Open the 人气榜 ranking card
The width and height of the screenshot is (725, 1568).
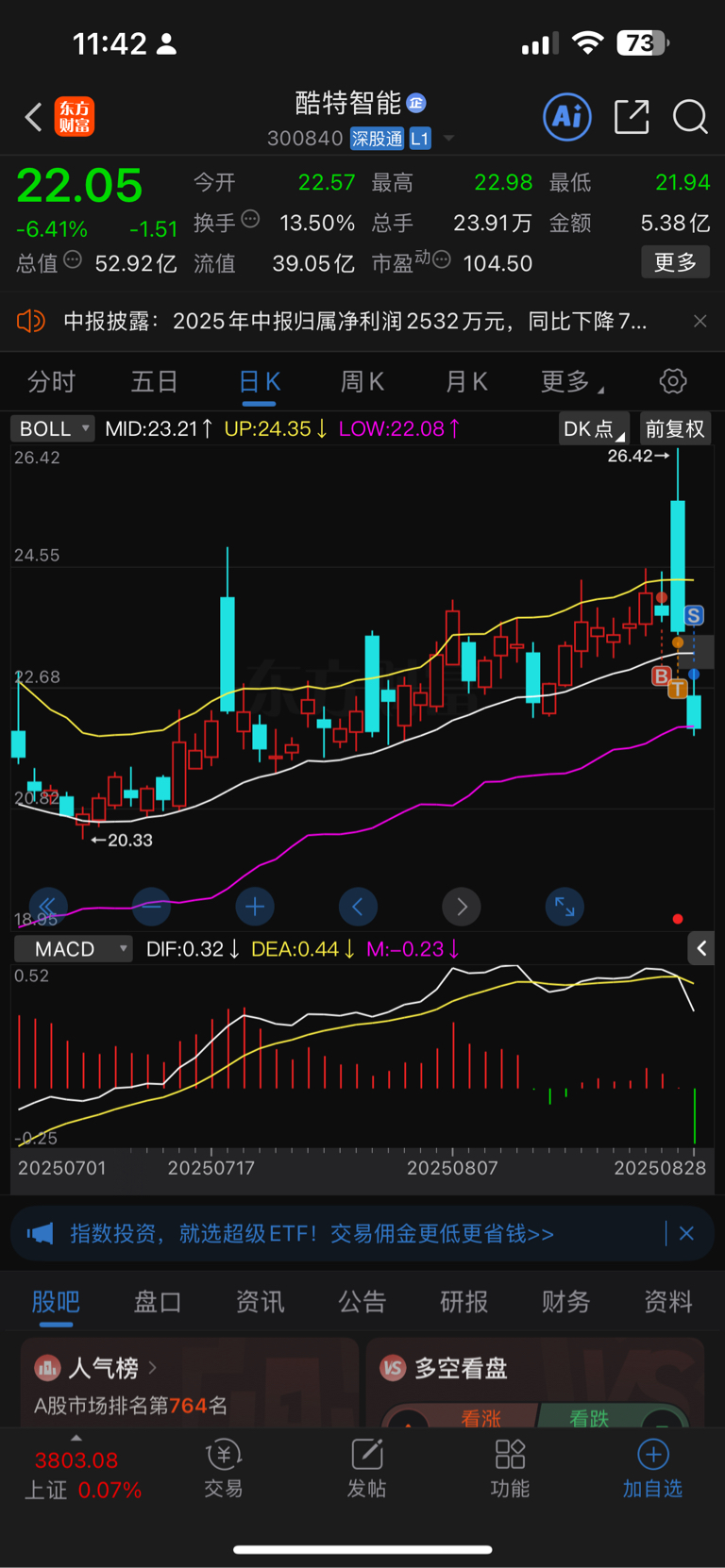point(190,1383)
